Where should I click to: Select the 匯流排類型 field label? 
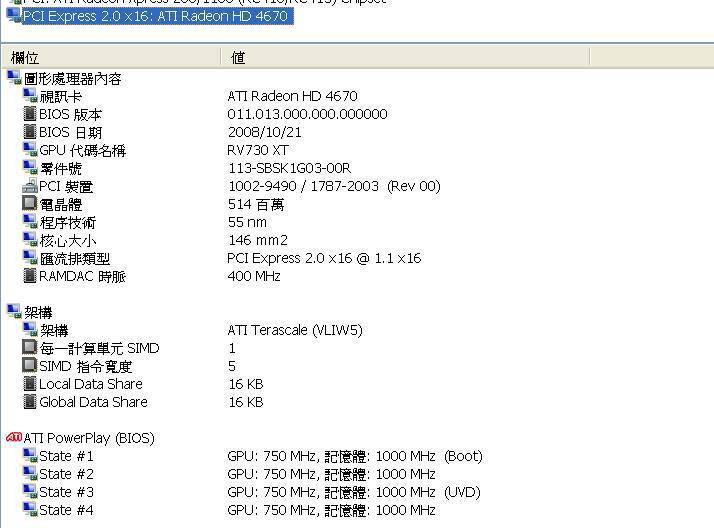pyautogui.click(x=75, y=259)
